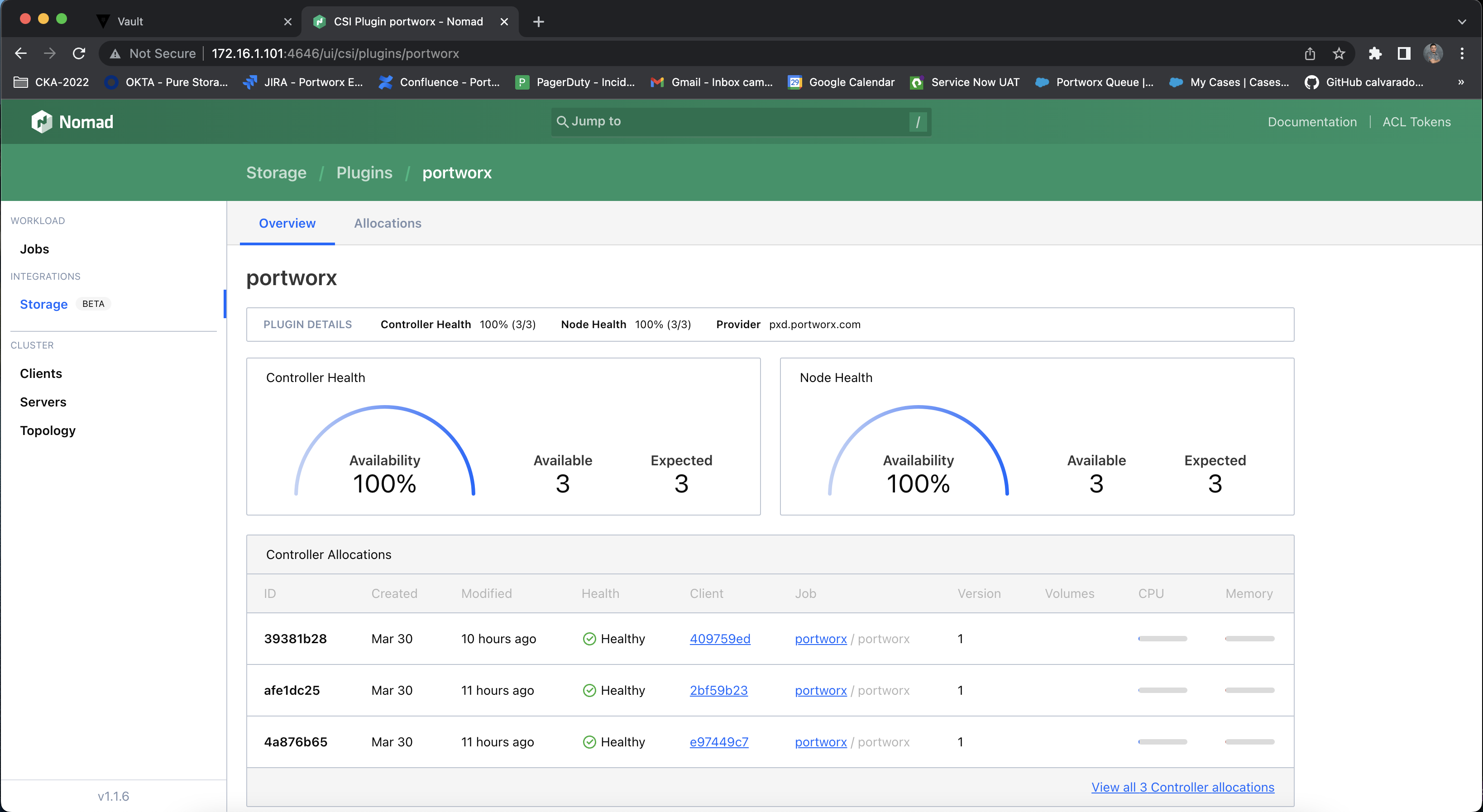The height and width of the screenshot is (812, 1483).
Task: Open Topology in the sidebar
Action: click(x=48, y=430)
